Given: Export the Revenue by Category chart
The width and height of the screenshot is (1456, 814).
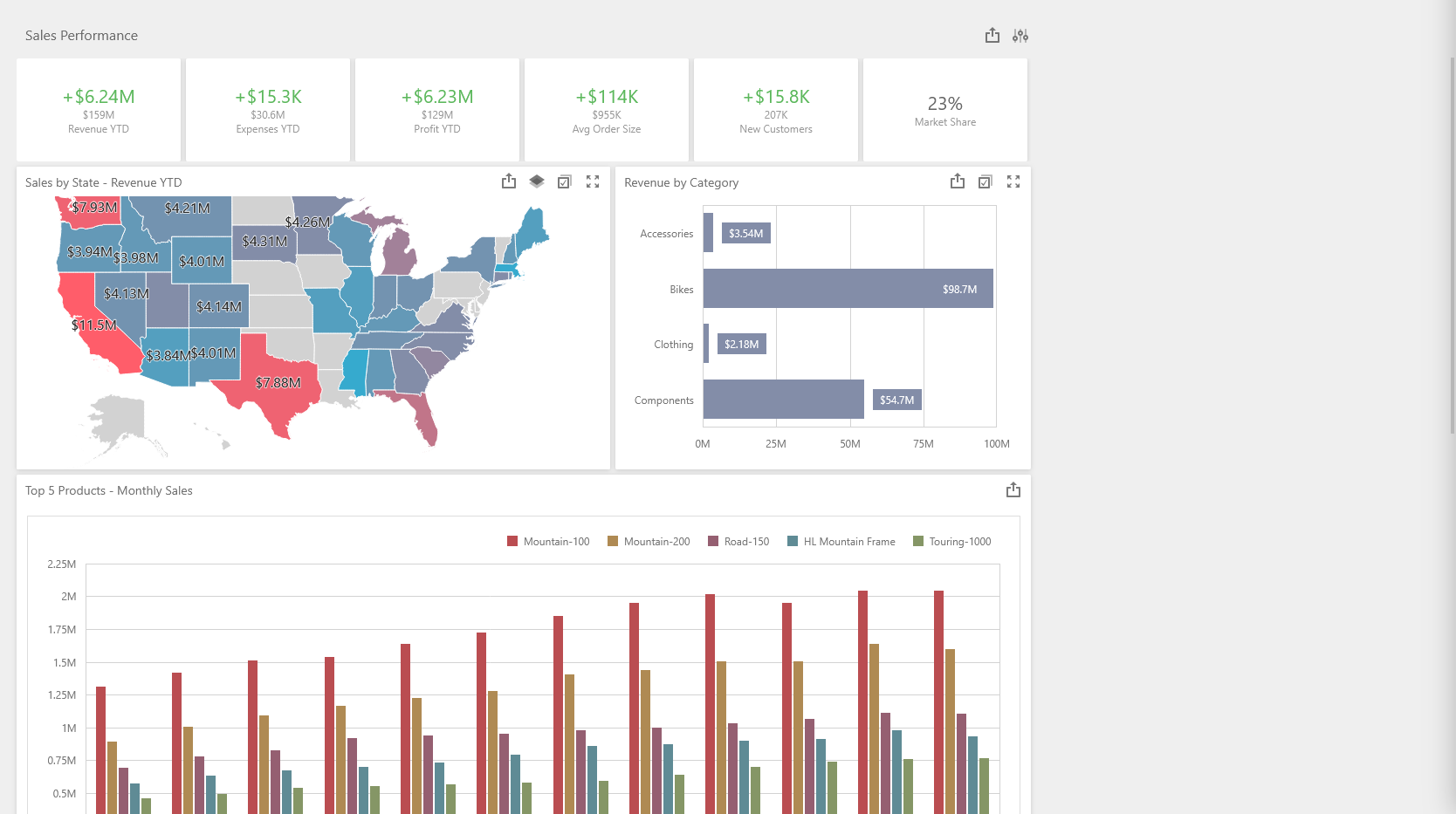Looking at the screenshot, I should (958, 181).
